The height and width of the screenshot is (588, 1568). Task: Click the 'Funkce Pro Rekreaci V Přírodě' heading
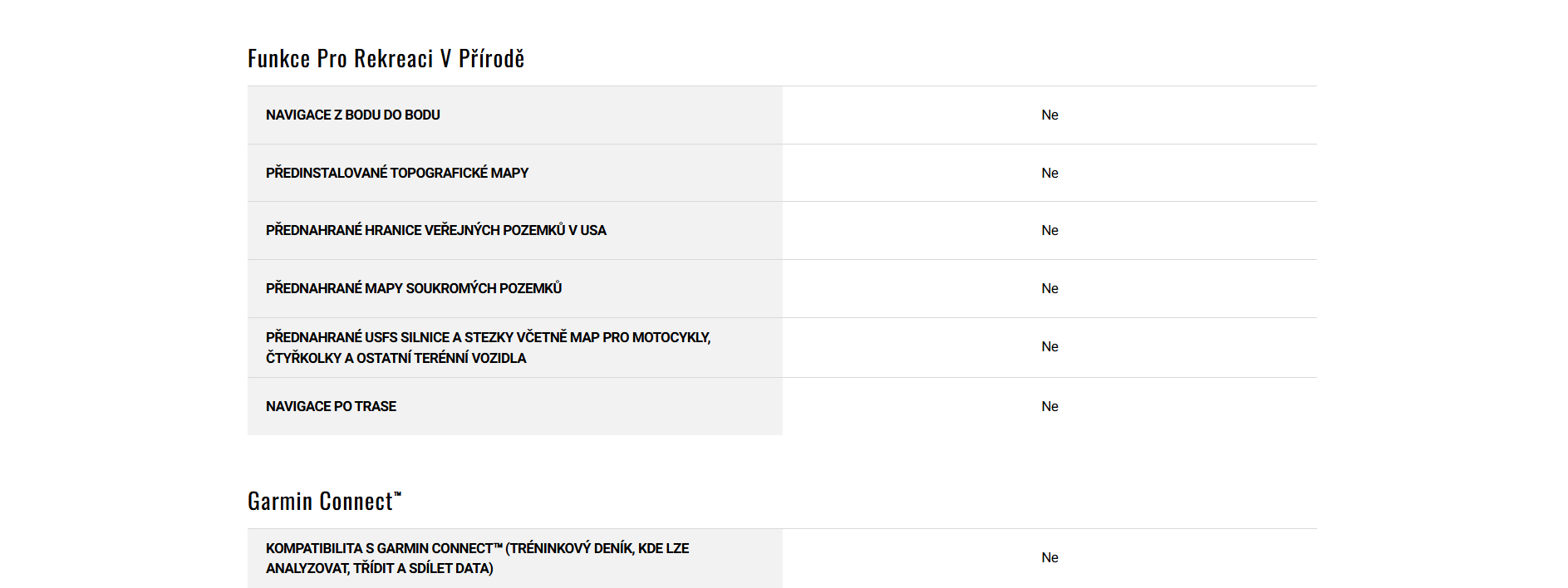[386, 59]
